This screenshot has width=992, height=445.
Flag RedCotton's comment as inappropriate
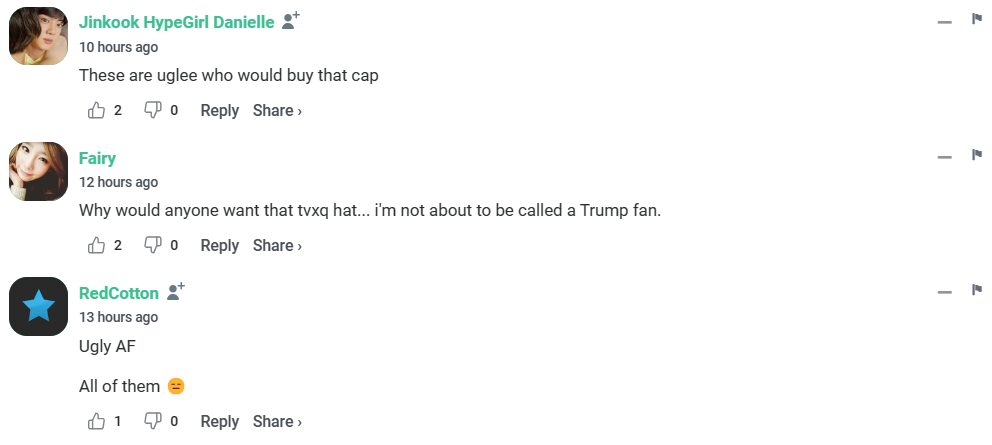(977, 290)
